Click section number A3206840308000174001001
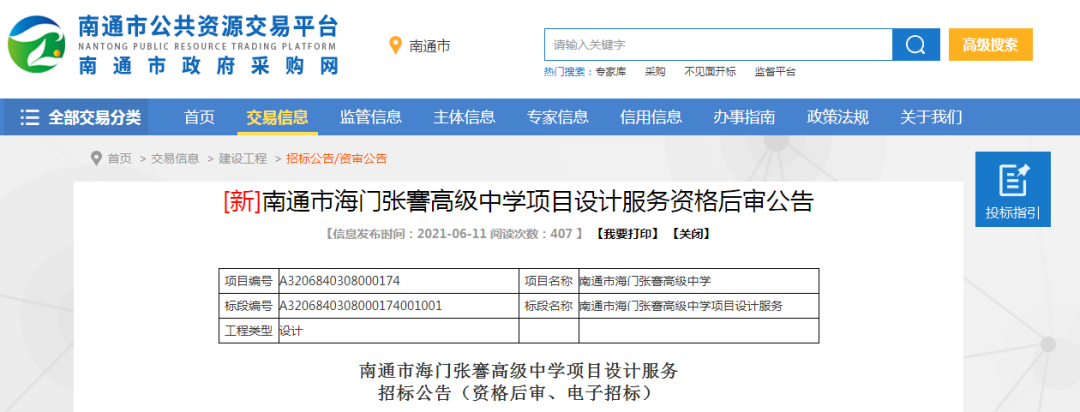The height and width of the screenshot is (412, 1080). (x=360, y=306)
